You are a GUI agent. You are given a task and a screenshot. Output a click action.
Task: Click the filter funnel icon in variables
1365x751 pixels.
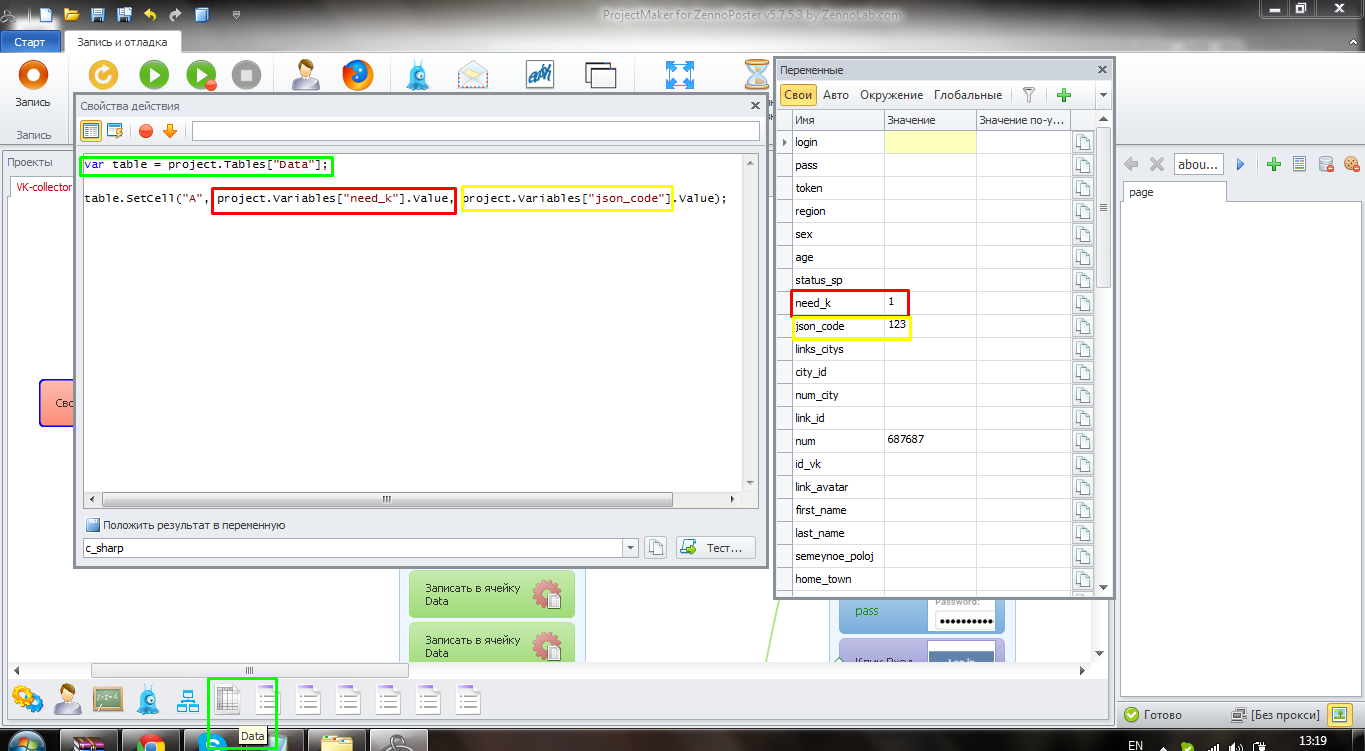[x=1028, y=95]
